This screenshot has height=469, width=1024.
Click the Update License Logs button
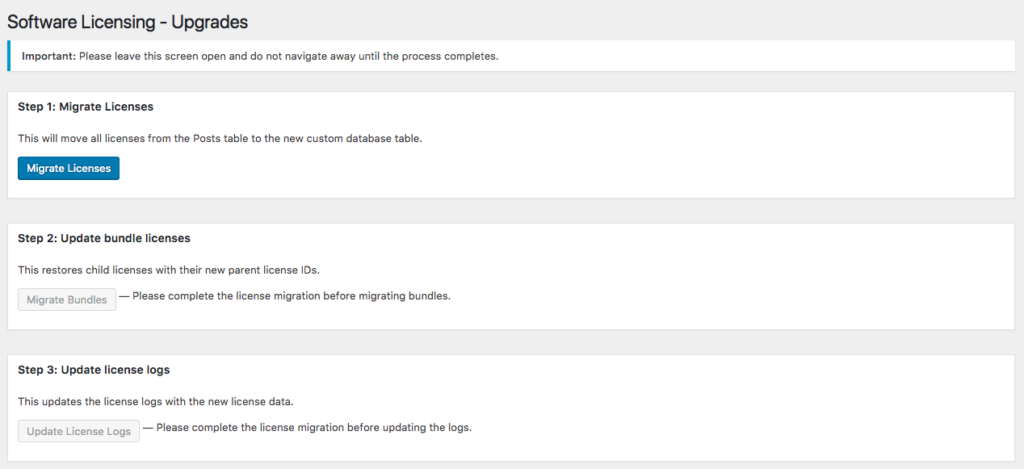click(78, 431)
